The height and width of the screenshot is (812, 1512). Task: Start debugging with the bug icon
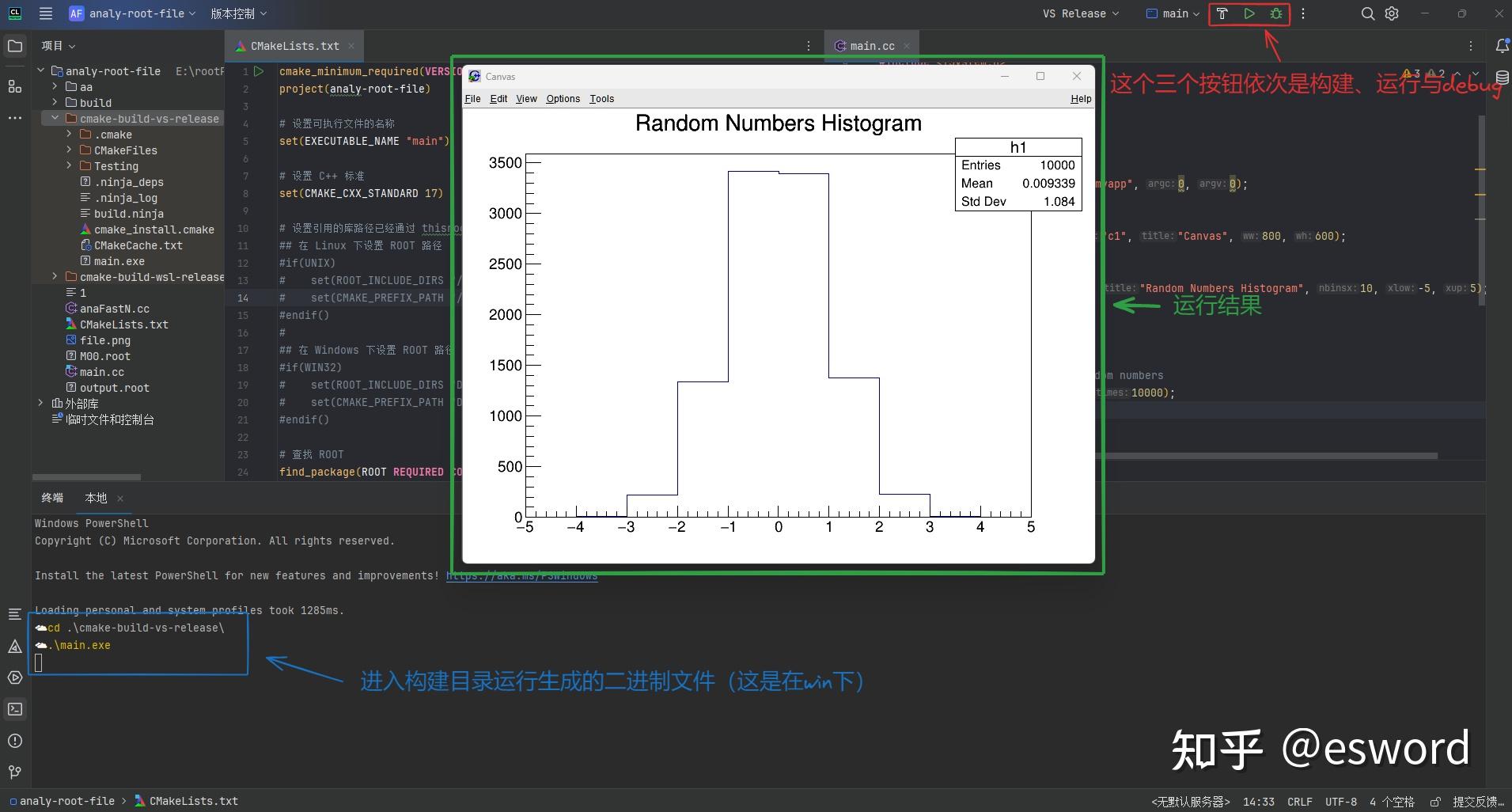tap(1275, 13)
